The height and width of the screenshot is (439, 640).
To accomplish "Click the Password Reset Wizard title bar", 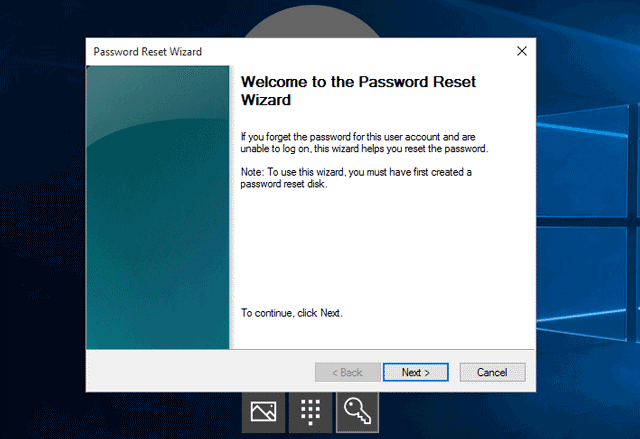I will [300, 50].
